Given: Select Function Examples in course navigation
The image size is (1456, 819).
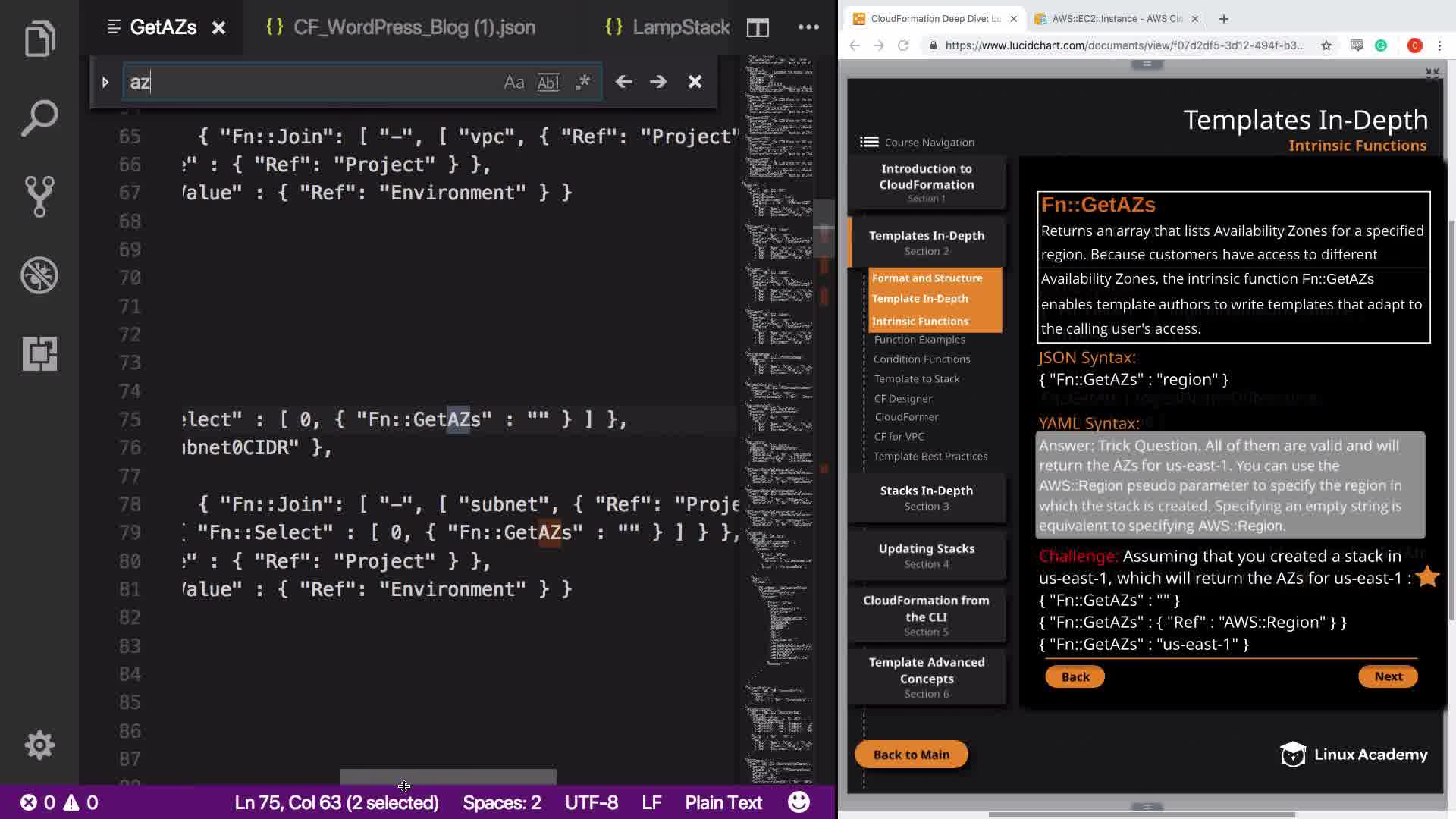Looking at the screenshot, I should click(x=919, y=340).
